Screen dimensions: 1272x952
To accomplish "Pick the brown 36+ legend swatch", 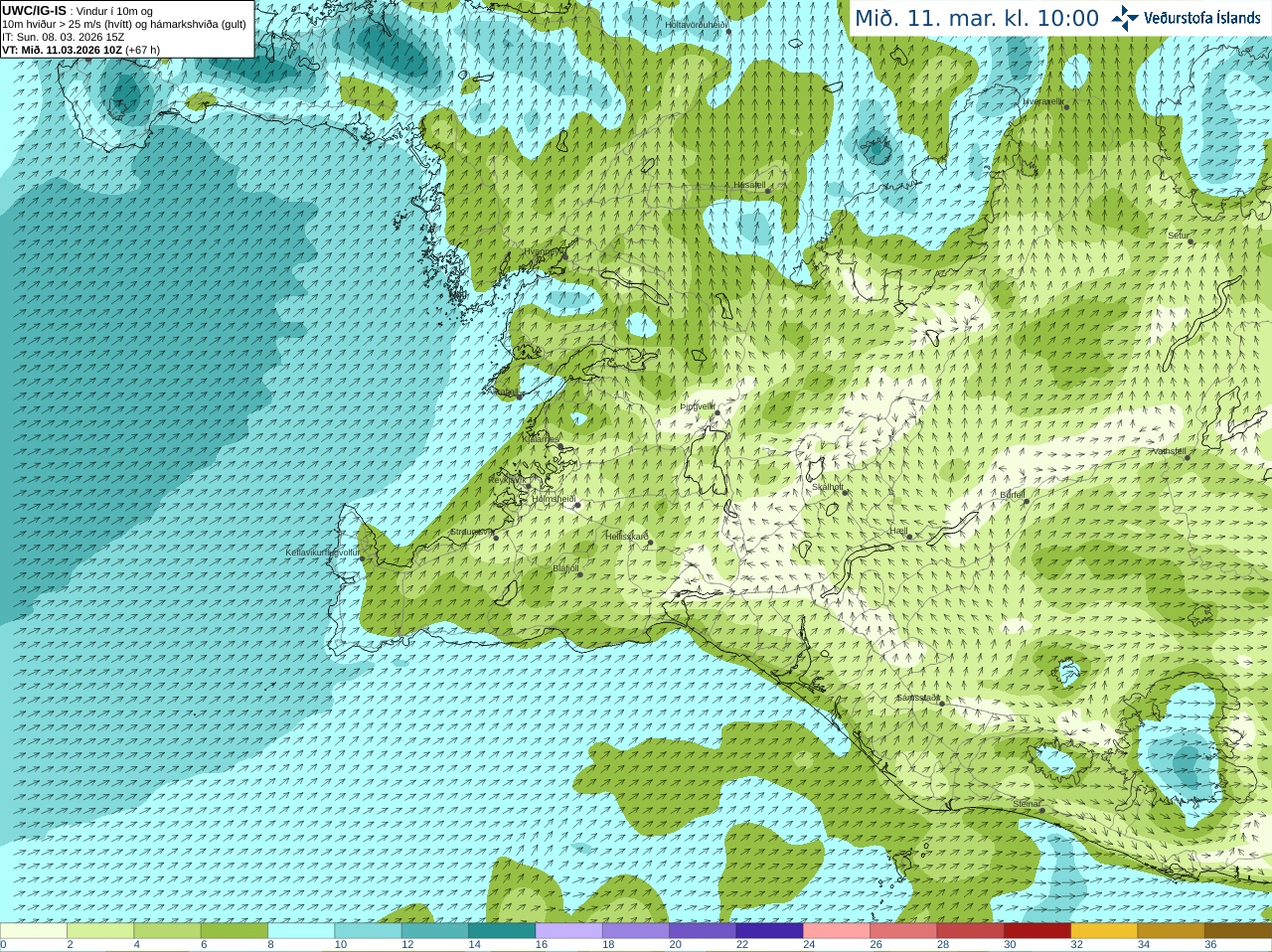I will (x=1238, y=931).
